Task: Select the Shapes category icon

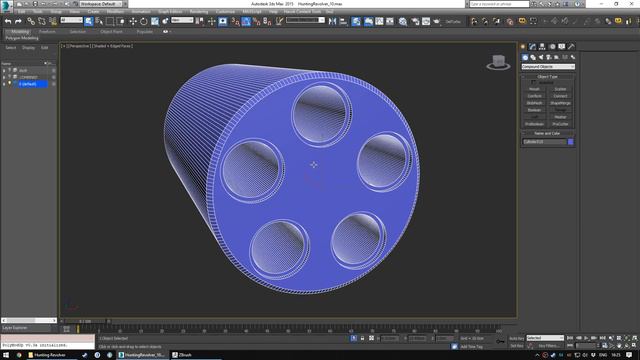Action: click(533, 57)
